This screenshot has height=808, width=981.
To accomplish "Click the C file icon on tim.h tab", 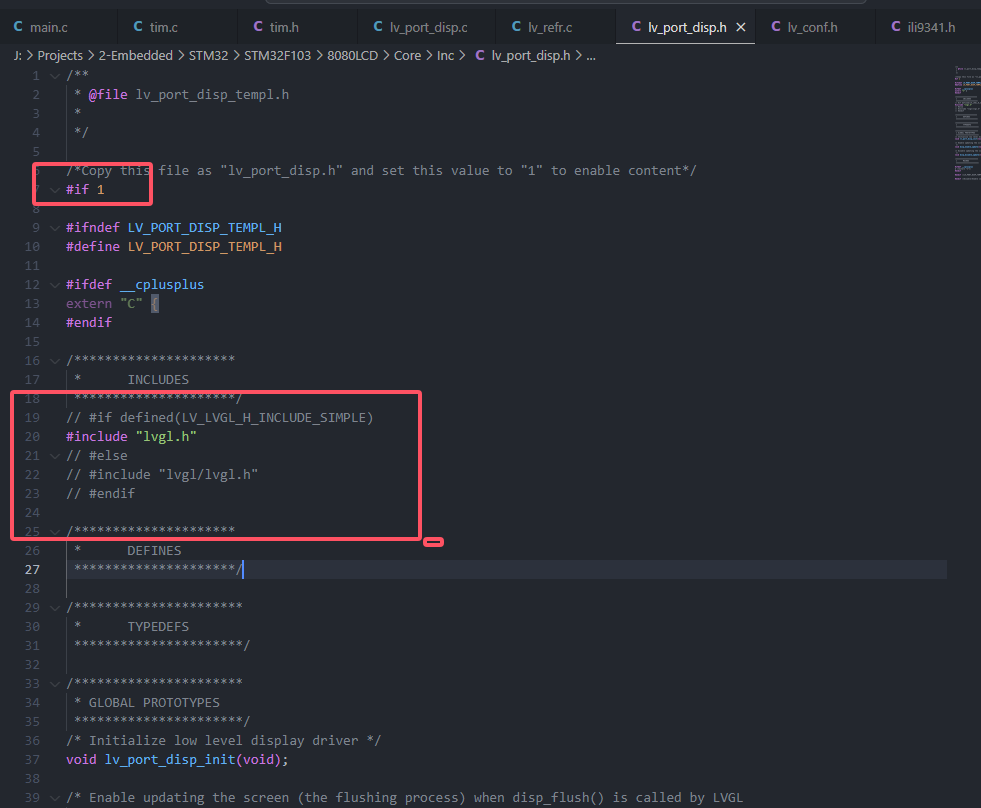I will coord(258,26).
